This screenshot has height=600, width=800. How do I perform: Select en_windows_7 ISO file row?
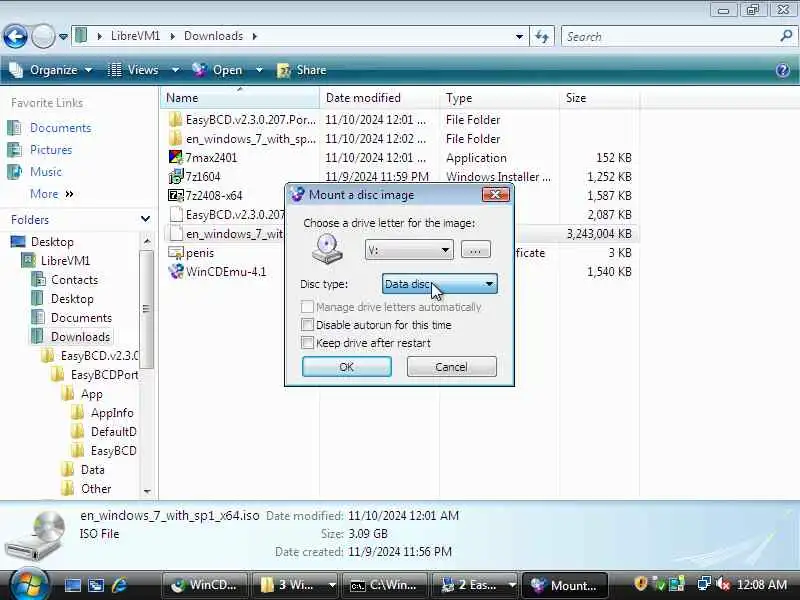point(401,234)
